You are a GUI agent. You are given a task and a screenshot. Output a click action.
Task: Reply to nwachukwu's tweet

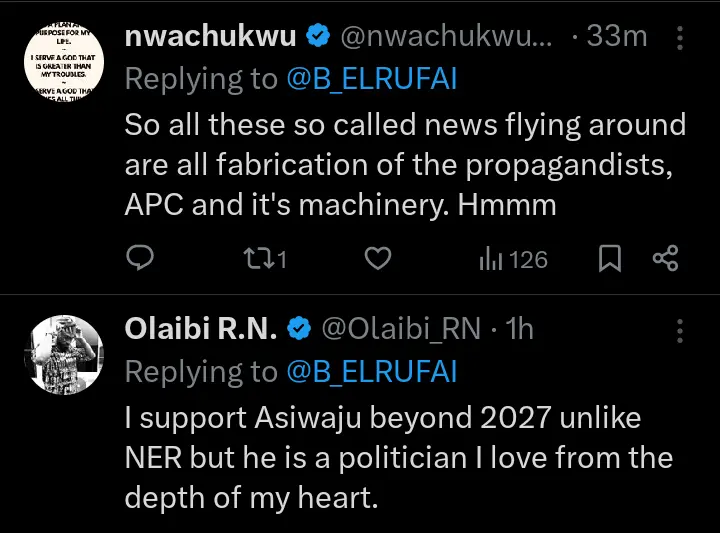(x=141, y=260)
